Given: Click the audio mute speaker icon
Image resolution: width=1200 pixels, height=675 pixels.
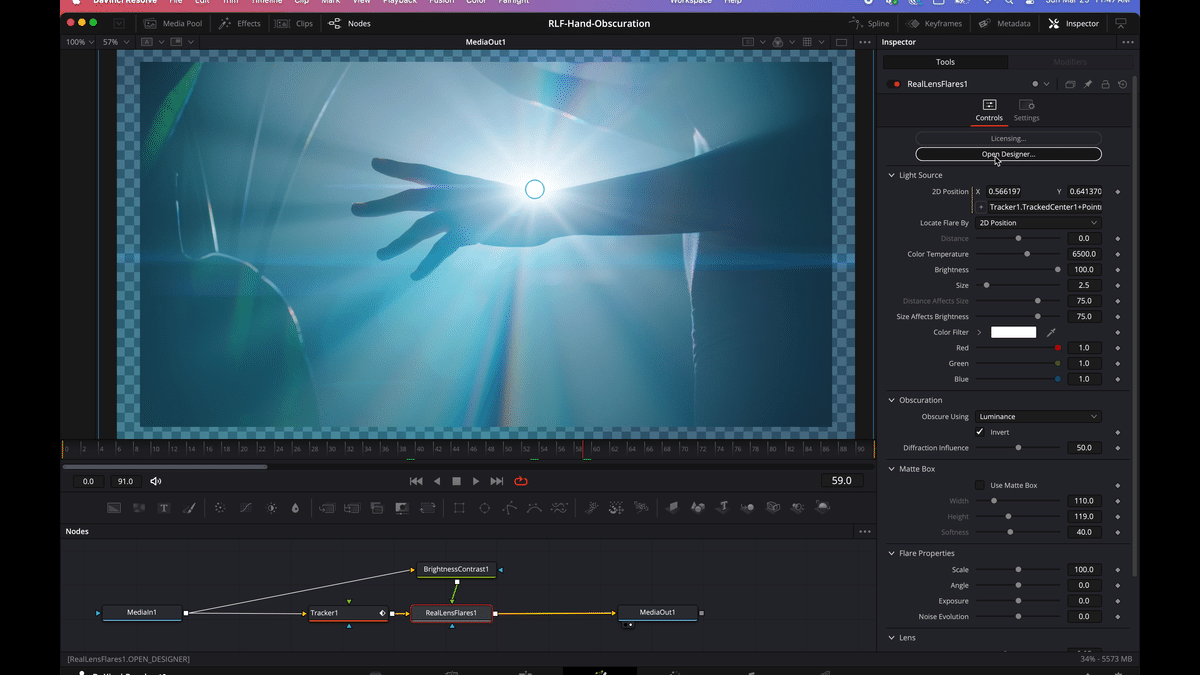Looking at the screenshot, I should point(156,481).
